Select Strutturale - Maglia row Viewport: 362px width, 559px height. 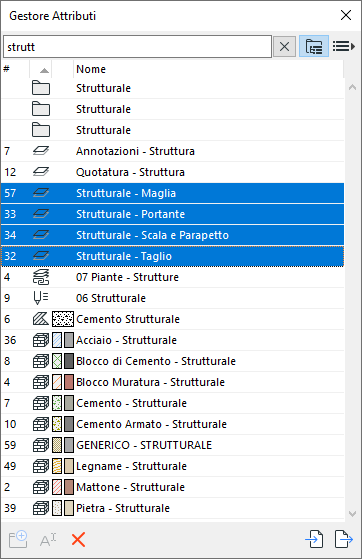[173, 193]
